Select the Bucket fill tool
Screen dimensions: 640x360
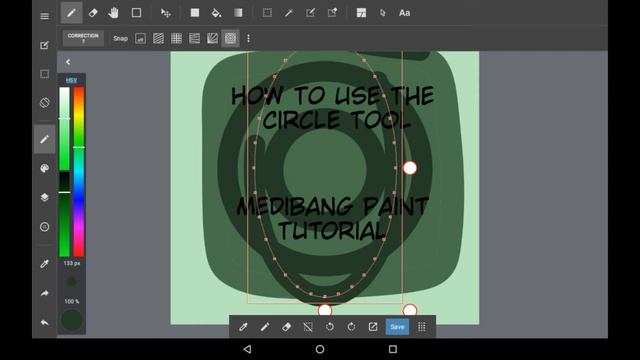point(216,13)
